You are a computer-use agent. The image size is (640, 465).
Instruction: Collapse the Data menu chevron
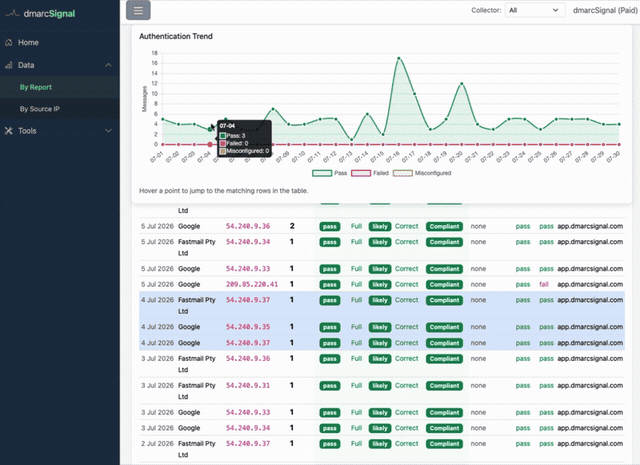coord(108,65)
